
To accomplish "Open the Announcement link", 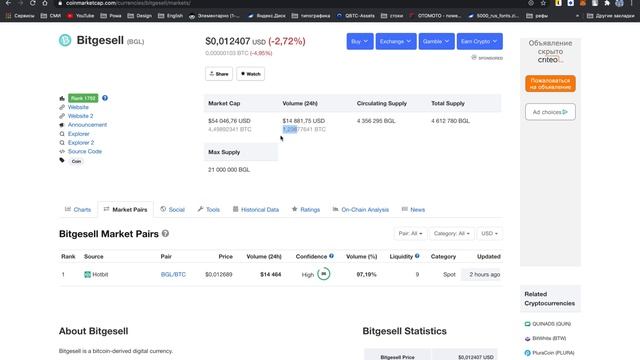I will coord(87,124).
